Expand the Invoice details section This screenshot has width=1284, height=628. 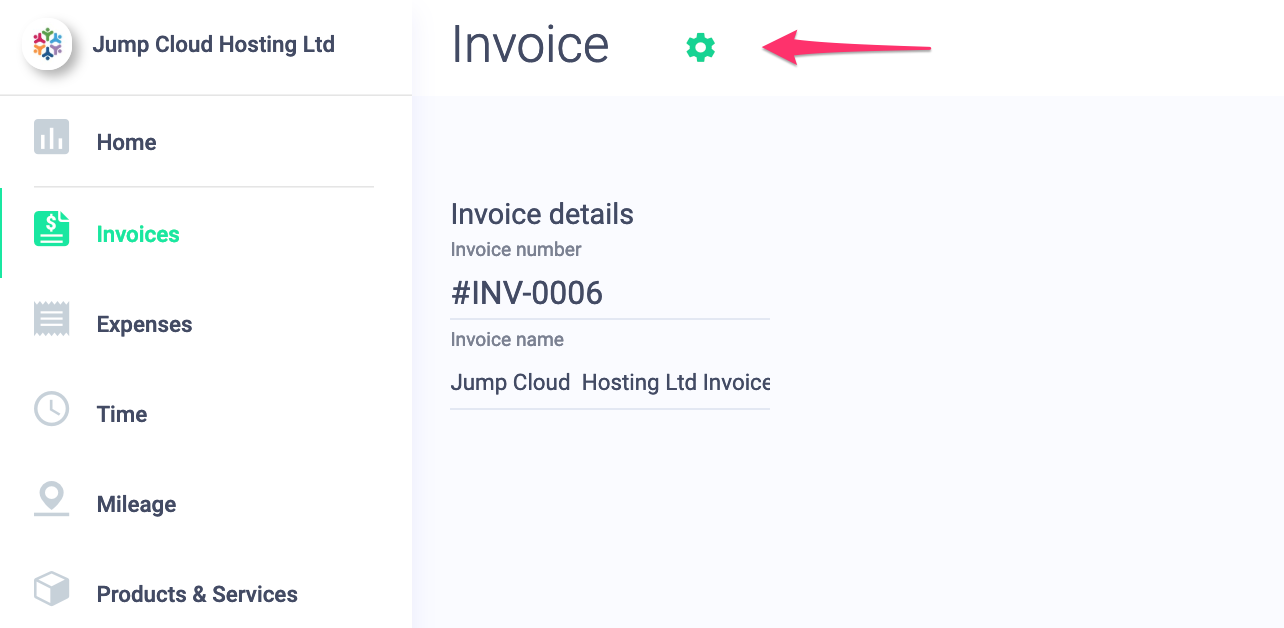(542, 214)
